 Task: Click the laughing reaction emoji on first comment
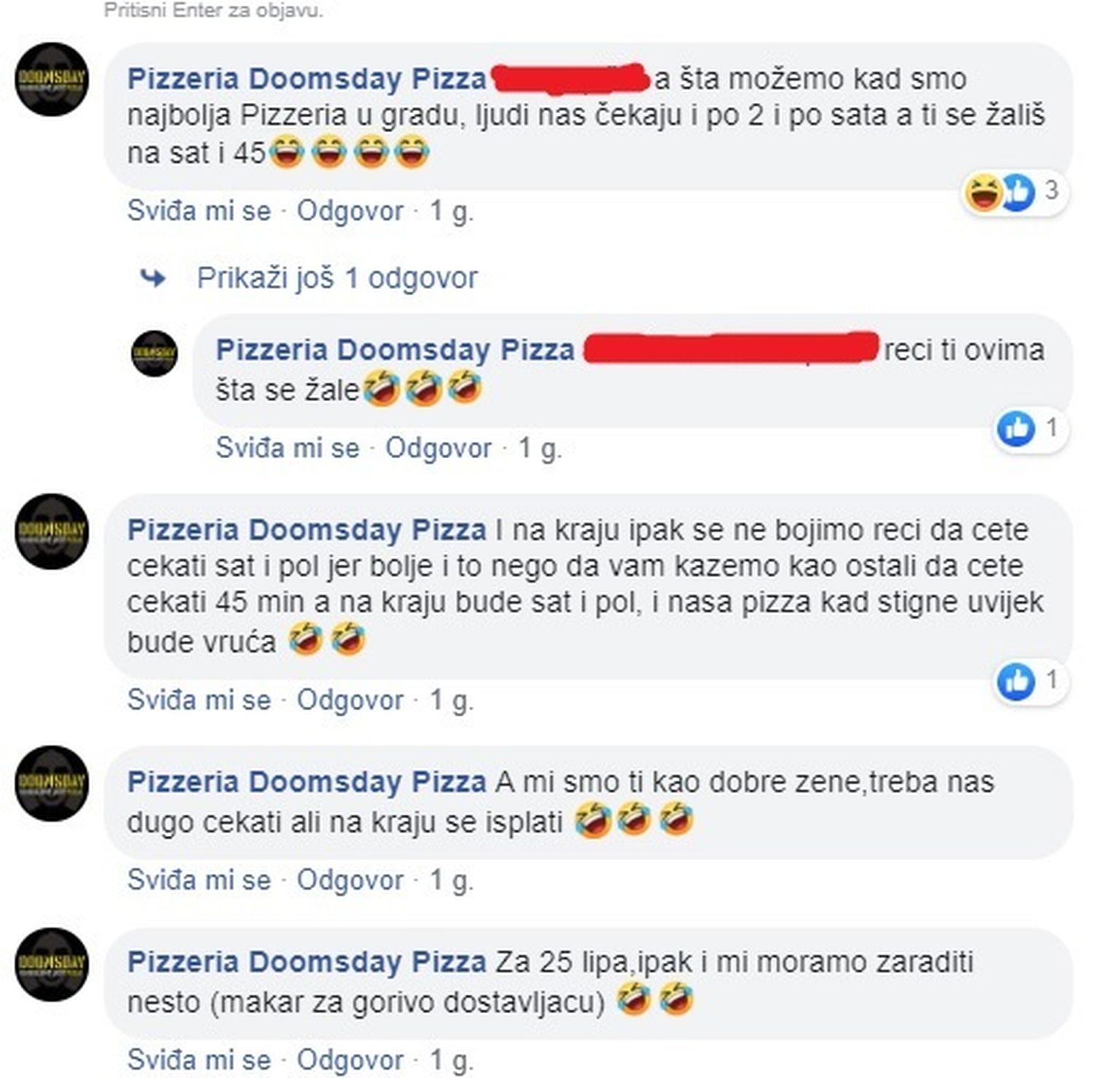(982, 193)
